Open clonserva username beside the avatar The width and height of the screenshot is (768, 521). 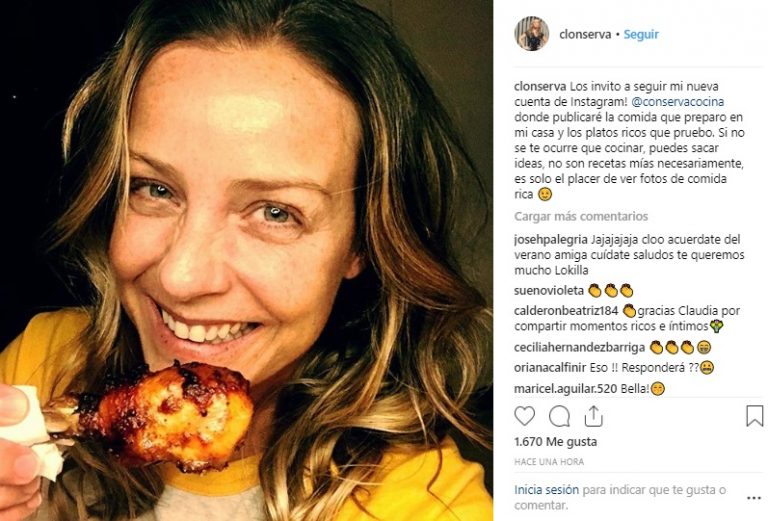[x=583, y=34]
